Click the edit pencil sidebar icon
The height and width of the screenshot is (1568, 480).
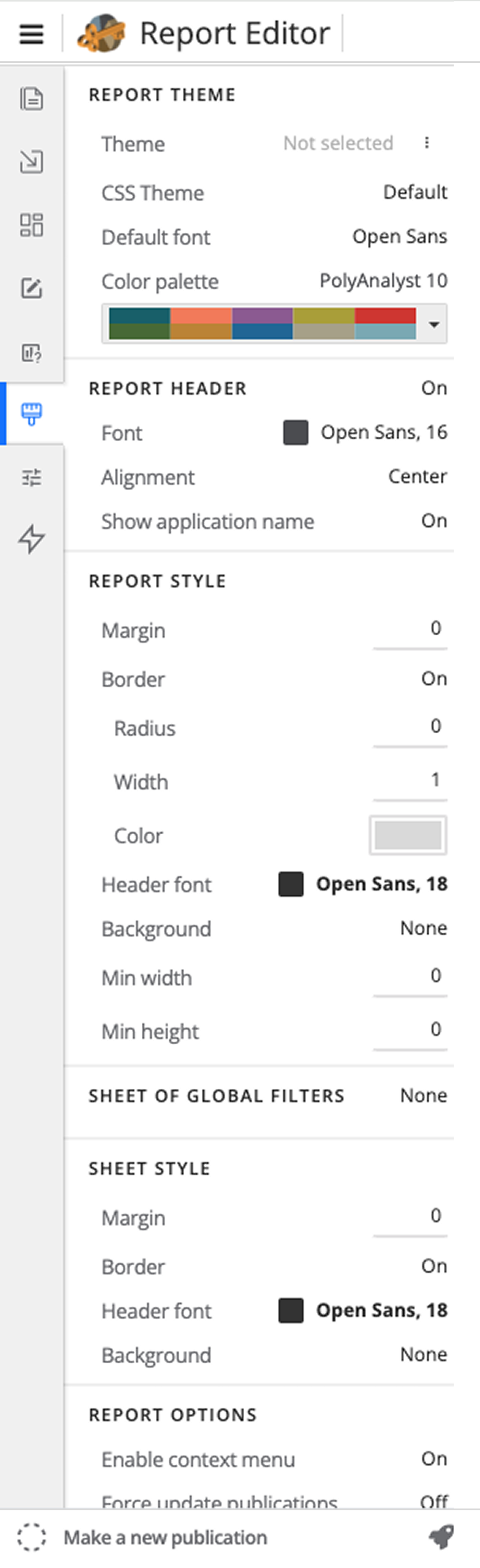31,288
